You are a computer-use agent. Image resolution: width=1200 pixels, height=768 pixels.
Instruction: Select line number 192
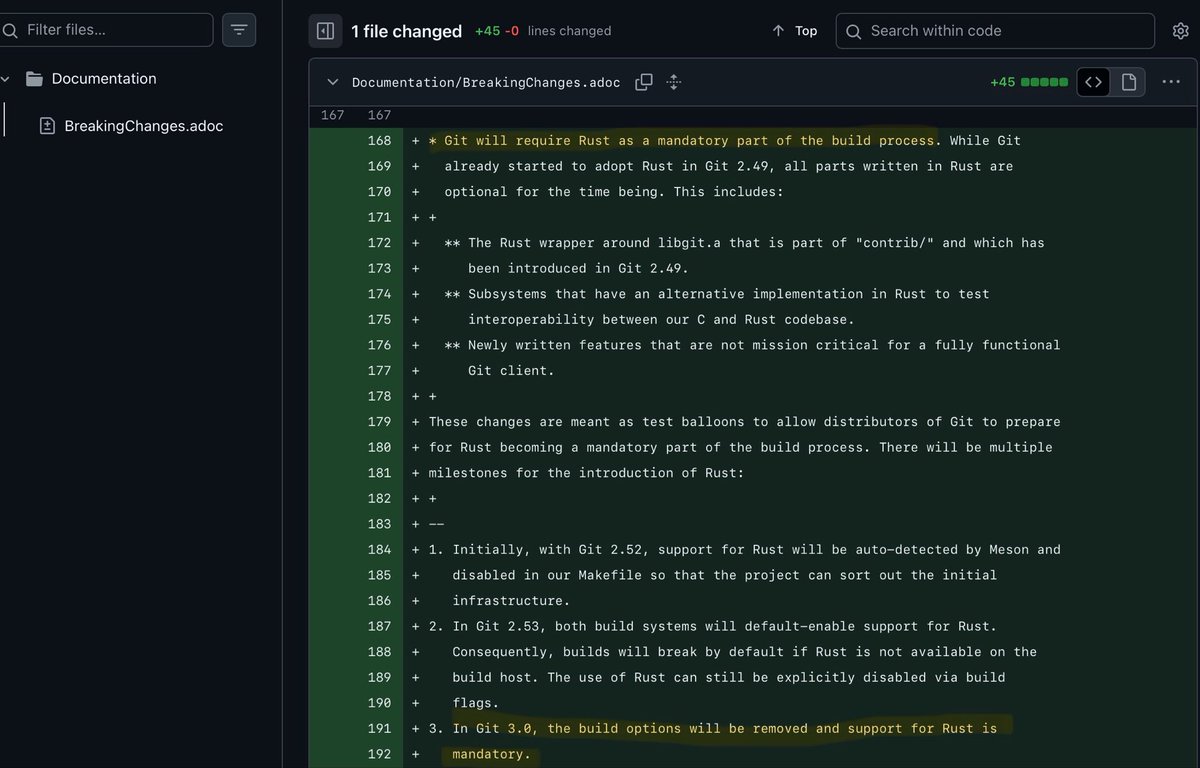(x=379, y=753)
